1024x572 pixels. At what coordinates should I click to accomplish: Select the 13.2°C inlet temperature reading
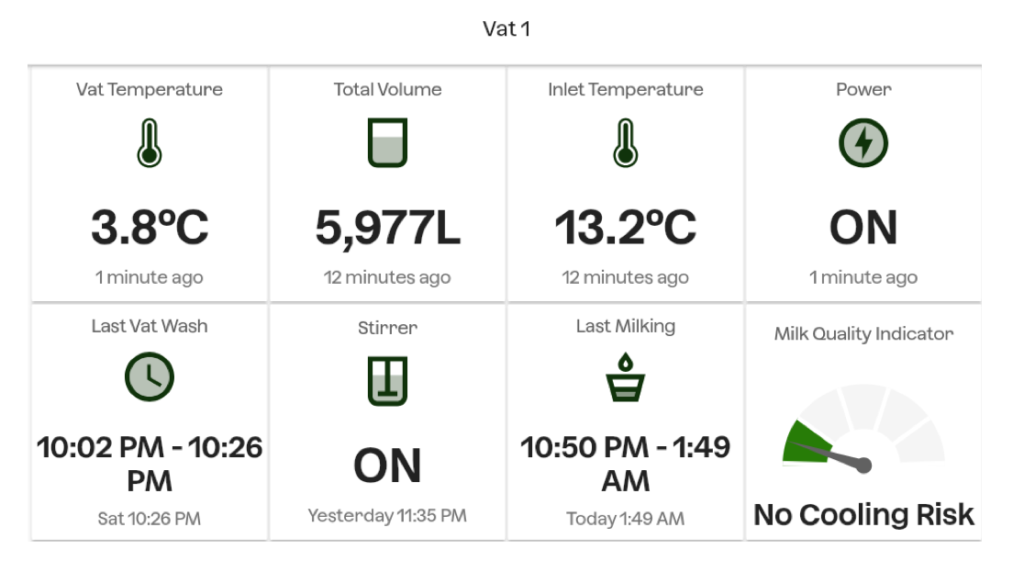[x=626, y=228]
